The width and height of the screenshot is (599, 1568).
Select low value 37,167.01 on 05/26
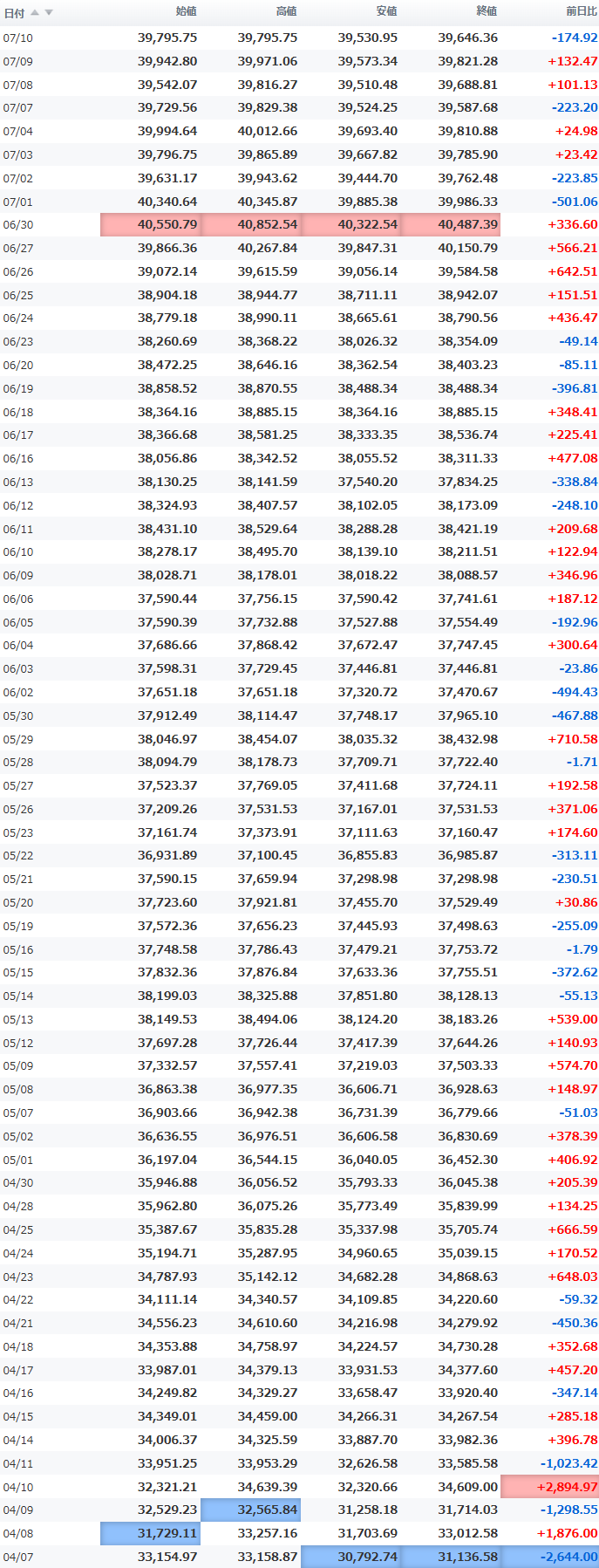(x=368, y=809)
